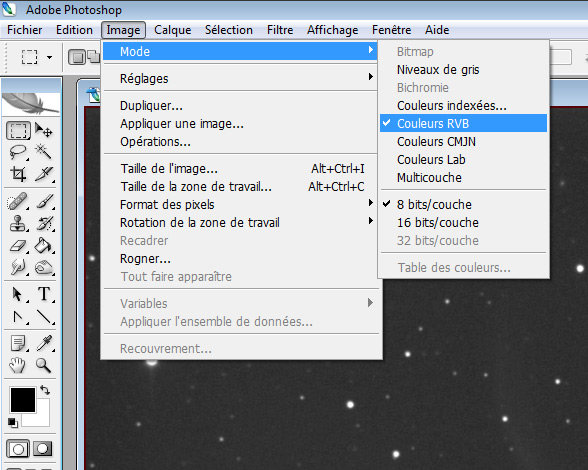The image size is (588, 470).
Task: Select the Paint Bucket tool
Action: tap(44, 246)
